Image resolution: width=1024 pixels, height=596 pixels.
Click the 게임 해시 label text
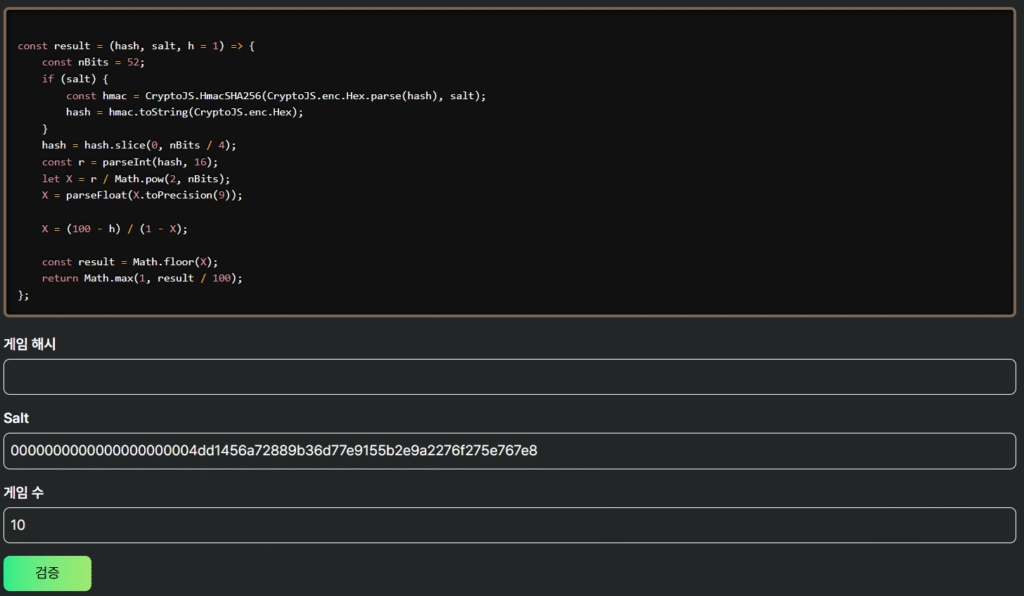tap(30, 344)
